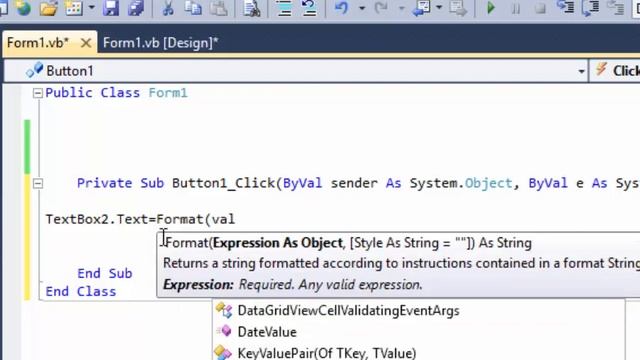Click the Navigate Forward icon

[458, 8]
